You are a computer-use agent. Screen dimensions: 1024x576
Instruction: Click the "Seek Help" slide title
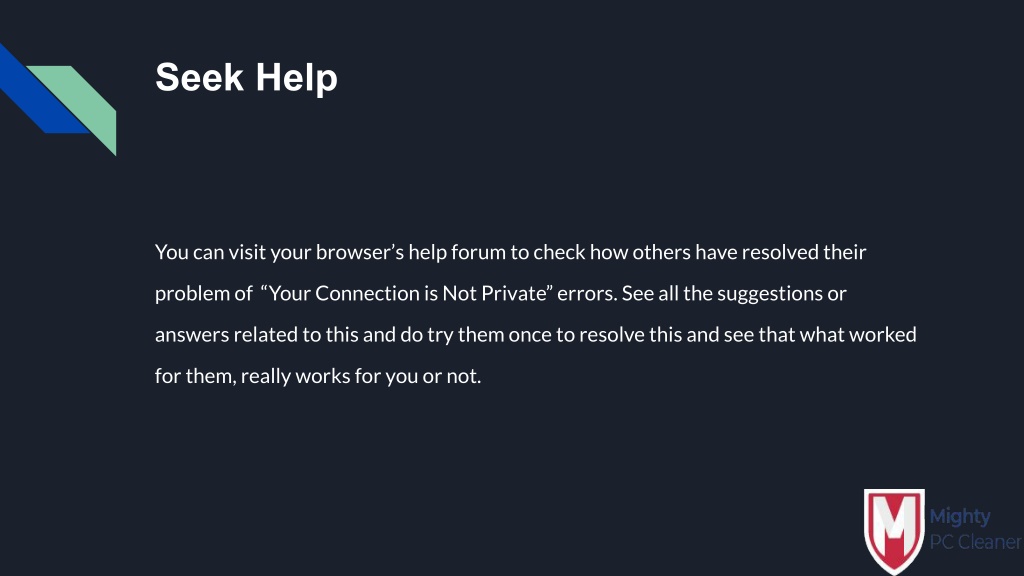point(246,77)
